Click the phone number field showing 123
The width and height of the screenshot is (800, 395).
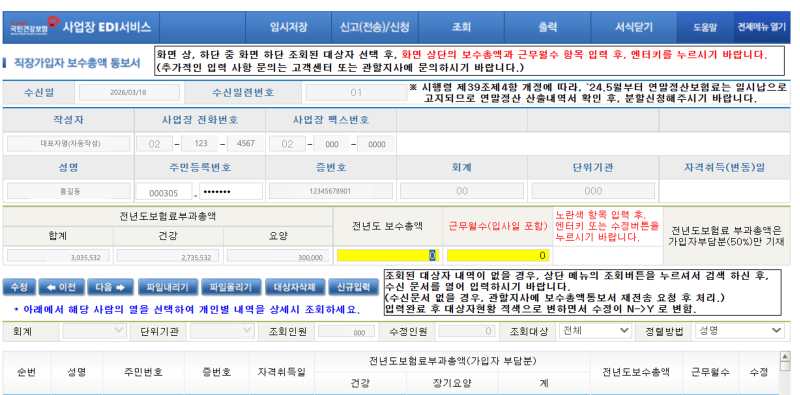coord(200,144)
